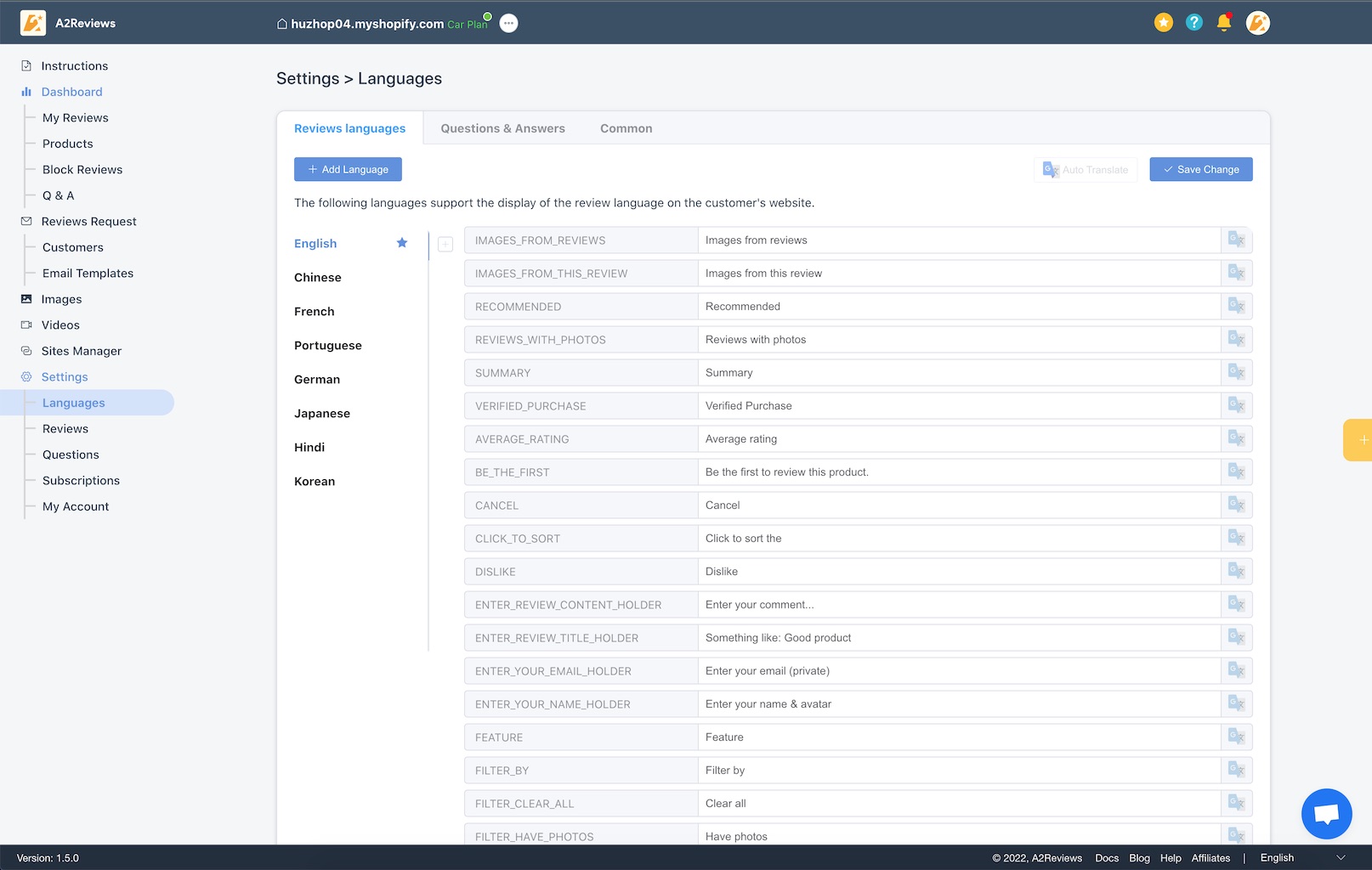Viewport: 1372px width, 870px height.
Task: Open the user avatar profile menu
Action: pyautogui.click(x=1257, y=23)
